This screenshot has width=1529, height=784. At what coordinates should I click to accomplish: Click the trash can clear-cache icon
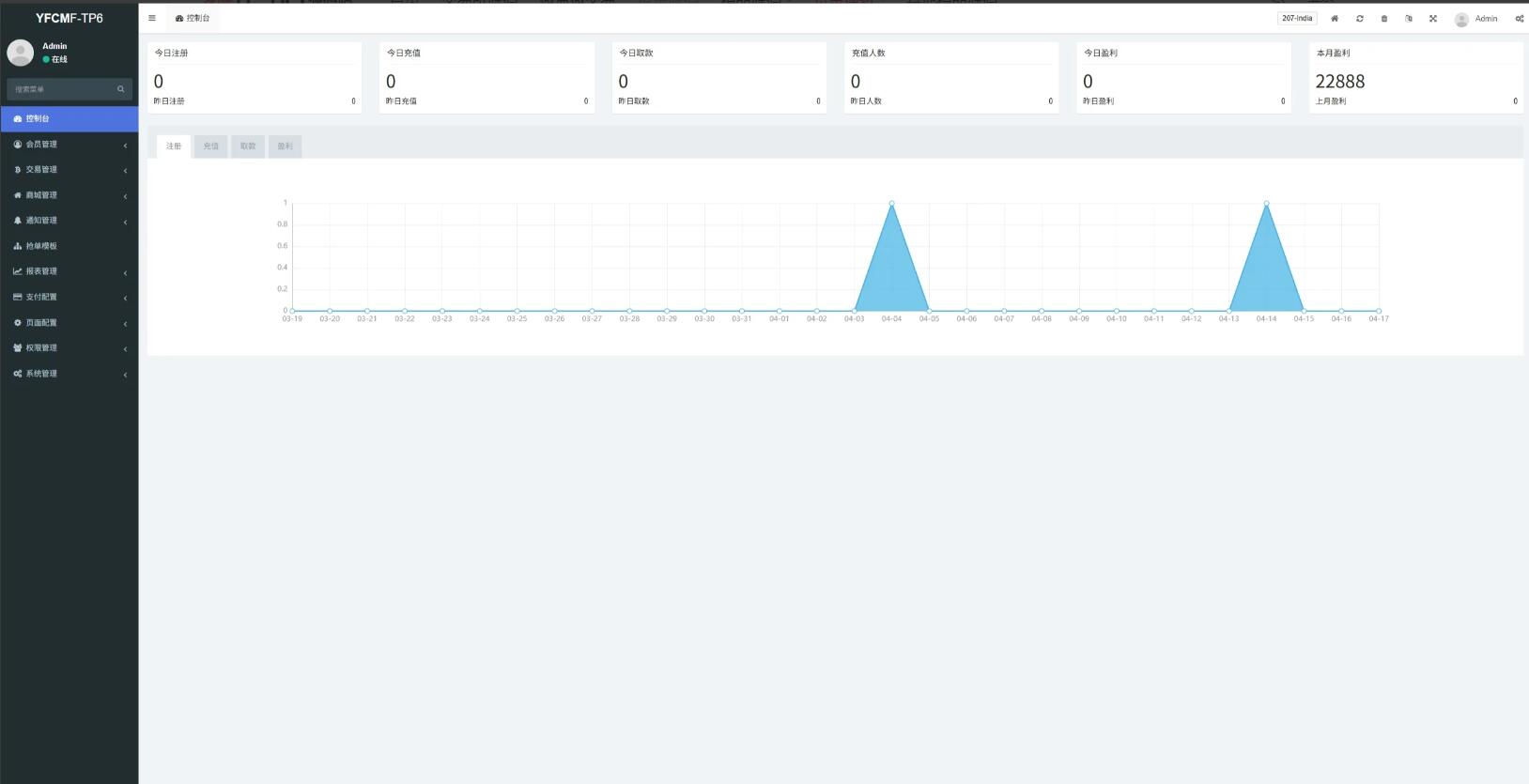(1383, 19)
